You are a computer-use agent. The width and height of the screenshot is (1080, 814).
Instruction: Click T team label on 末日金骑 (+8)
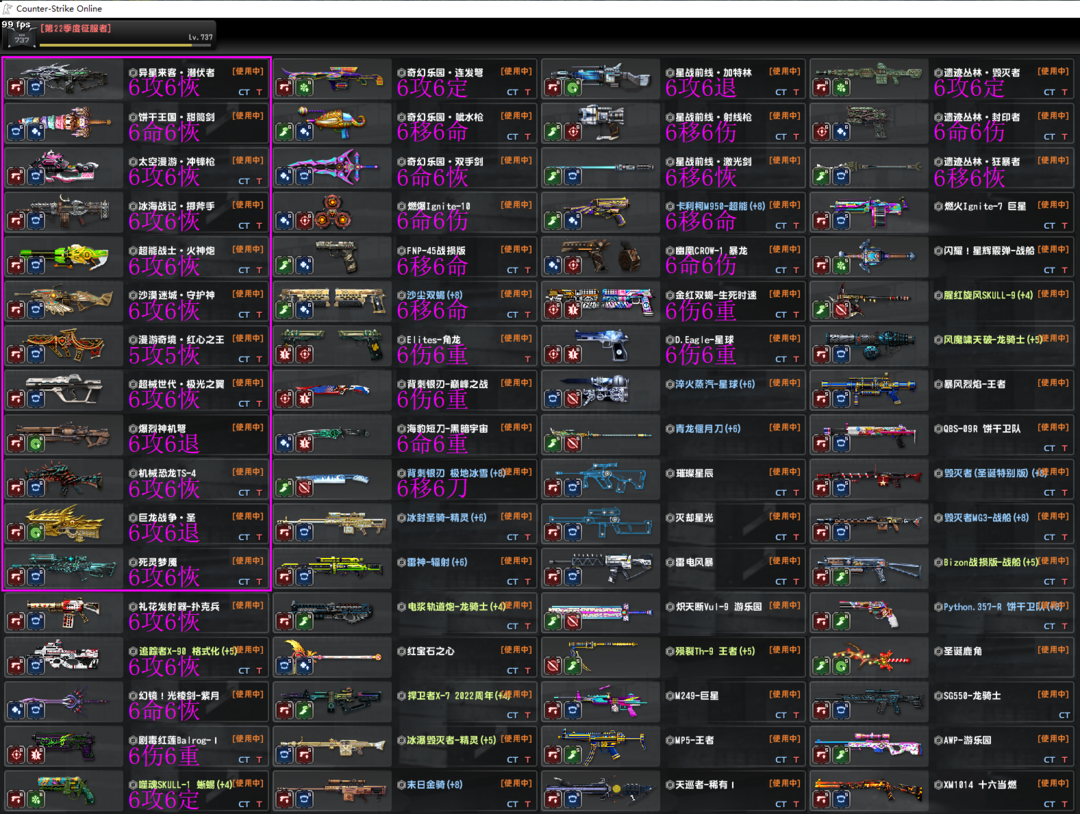pos(528,804)
